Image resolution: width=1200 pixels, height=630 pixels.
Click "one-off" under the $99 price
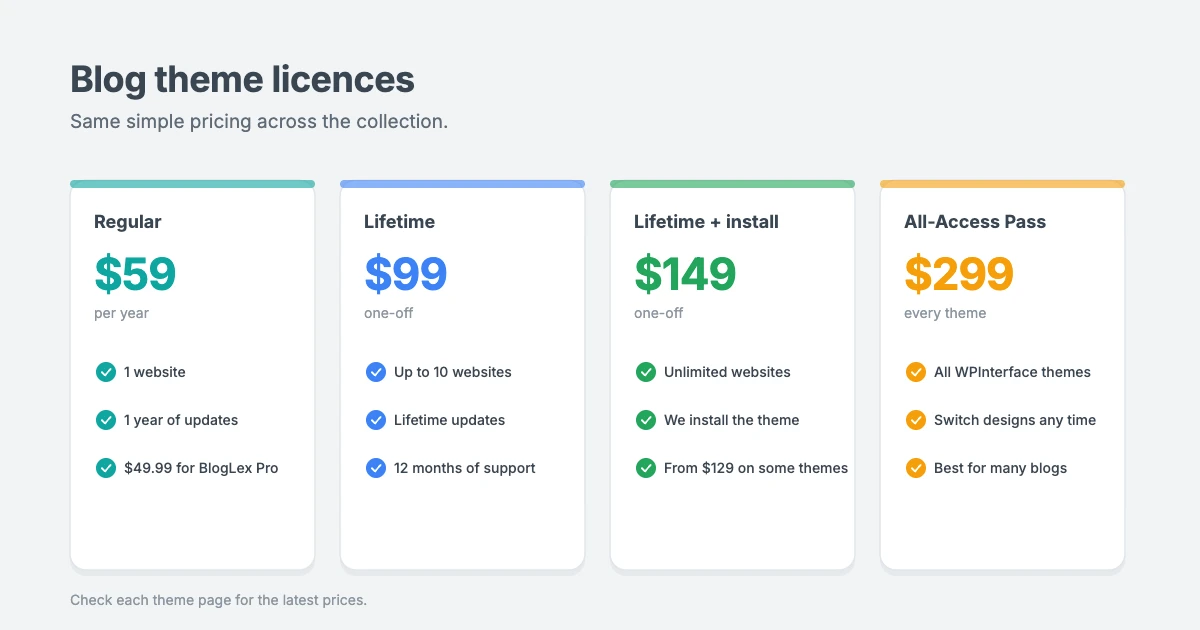pyautogui.click(x=388, y=313)
